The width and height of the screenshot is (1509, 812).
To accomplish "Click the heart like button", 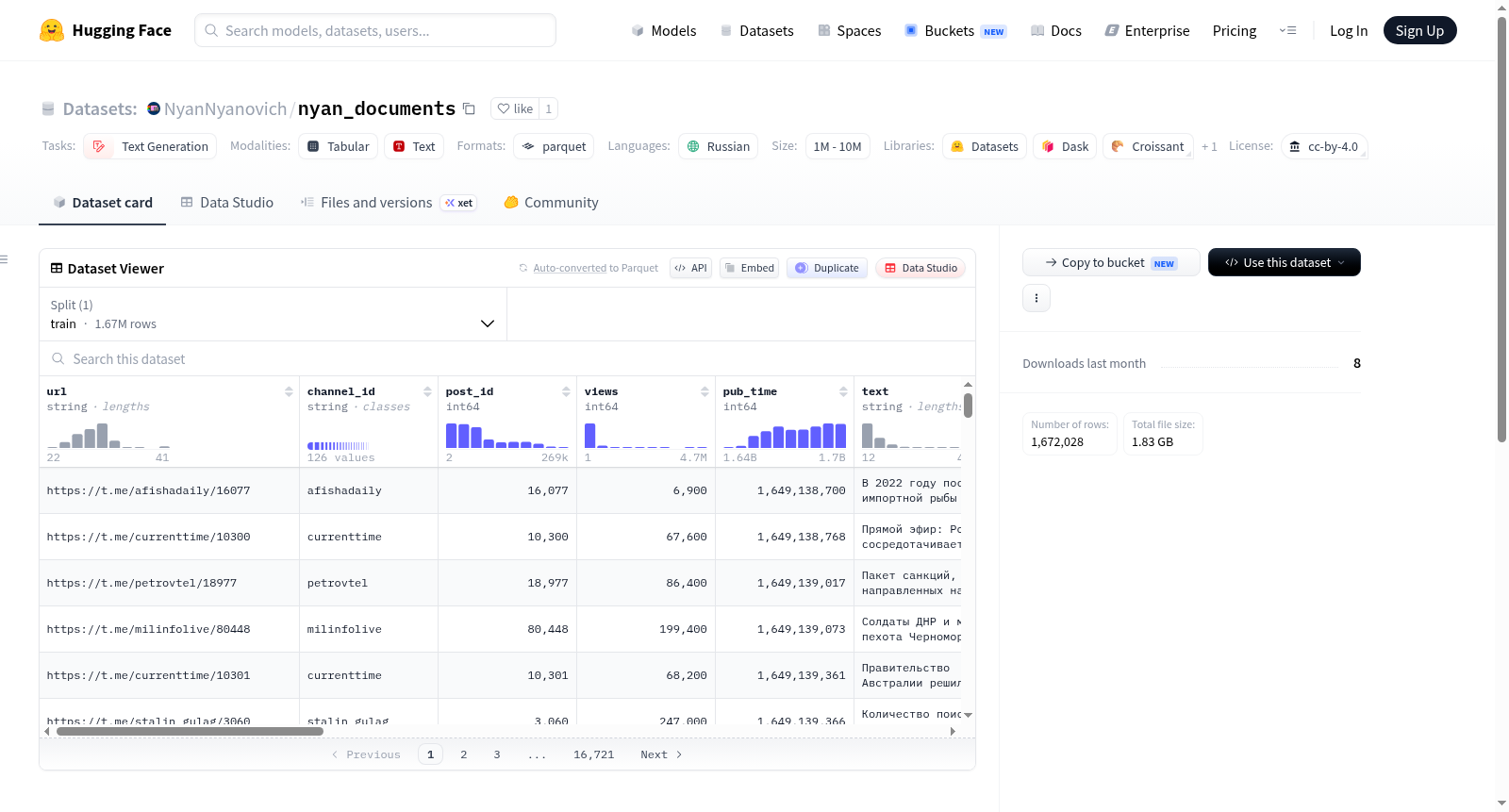I will (515, 108).
